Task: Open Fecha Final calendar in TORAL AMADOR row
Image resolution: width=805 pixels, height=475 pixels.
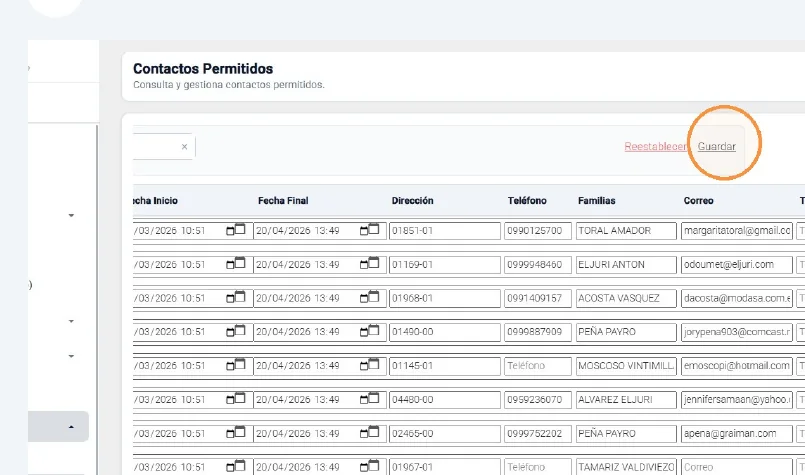Action: click(369, 230)
